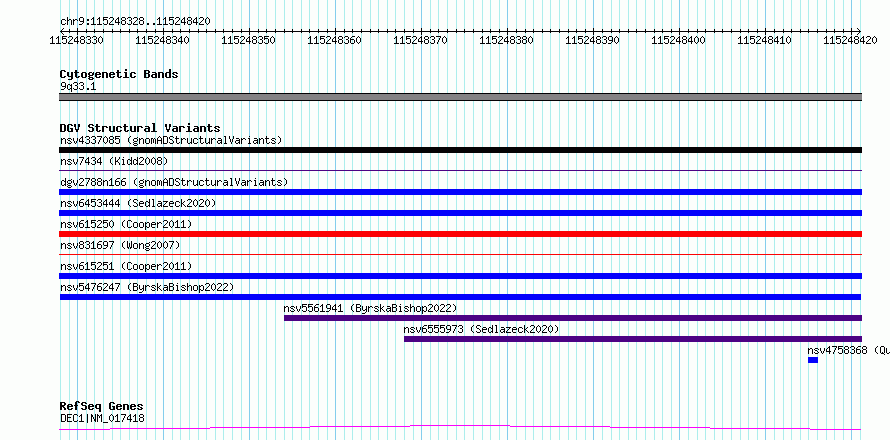890x440 pixels.
Task: Click ruler coordinate 115248380
Action: [x=507, y=40]
